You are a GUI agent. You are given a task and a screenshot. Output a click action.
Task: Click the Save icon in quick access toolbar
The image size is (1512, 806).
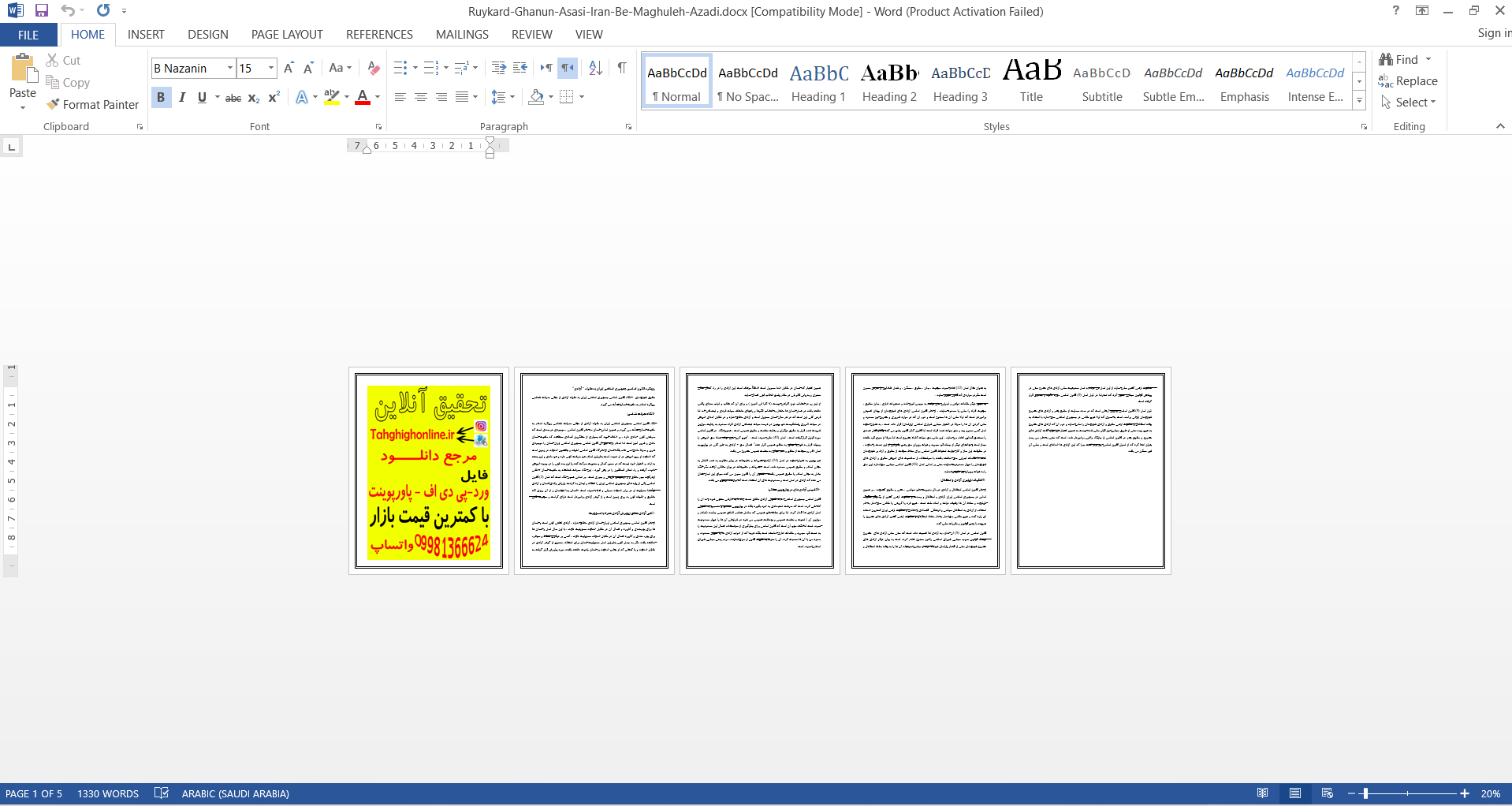(42, 10)
